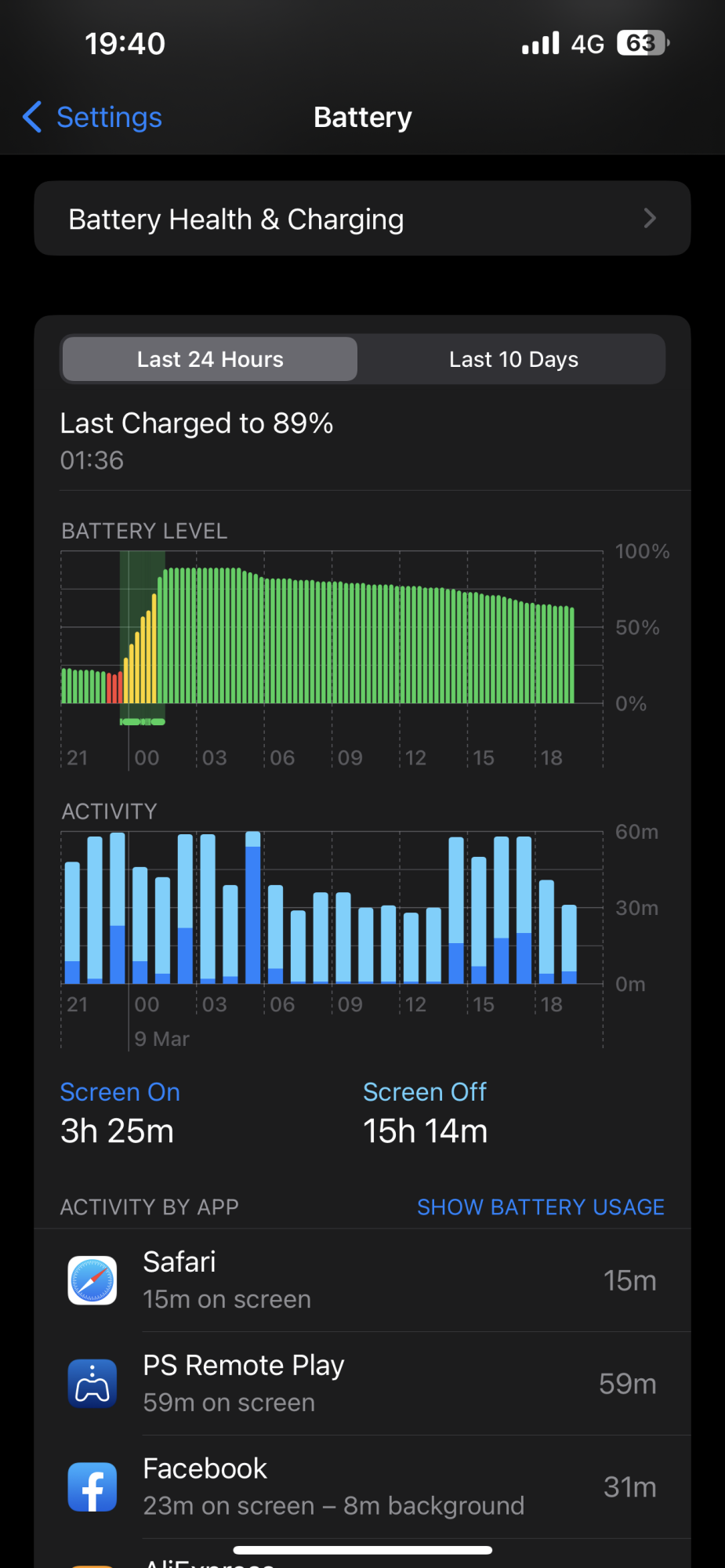Select the charging period in battery level chart
Image resolution: width=725 pixels, height=1568 pixels.
click(143, 635)
